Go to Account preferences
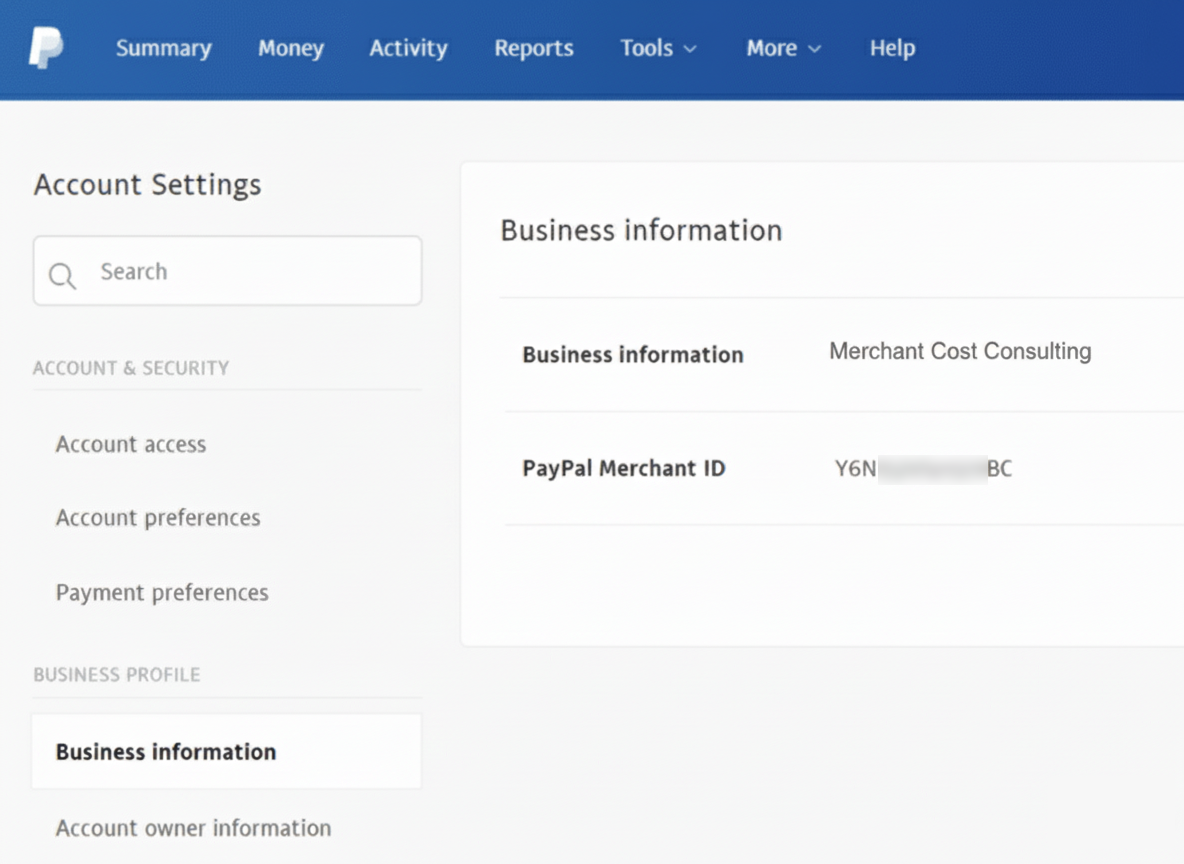 point(157,518)
